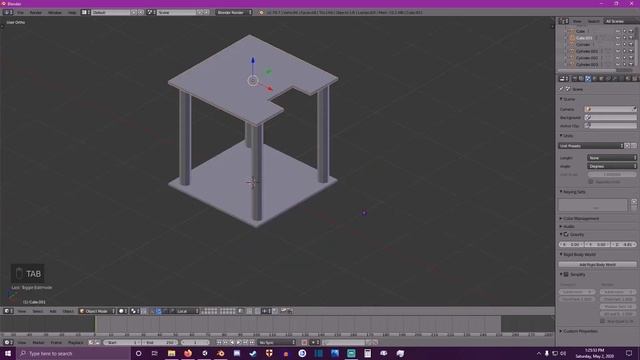The width and height of the screenshot is (640, 360).
Task: Toggle visibility eye for Cylinder.001 row
Action: tap(618, 51)
